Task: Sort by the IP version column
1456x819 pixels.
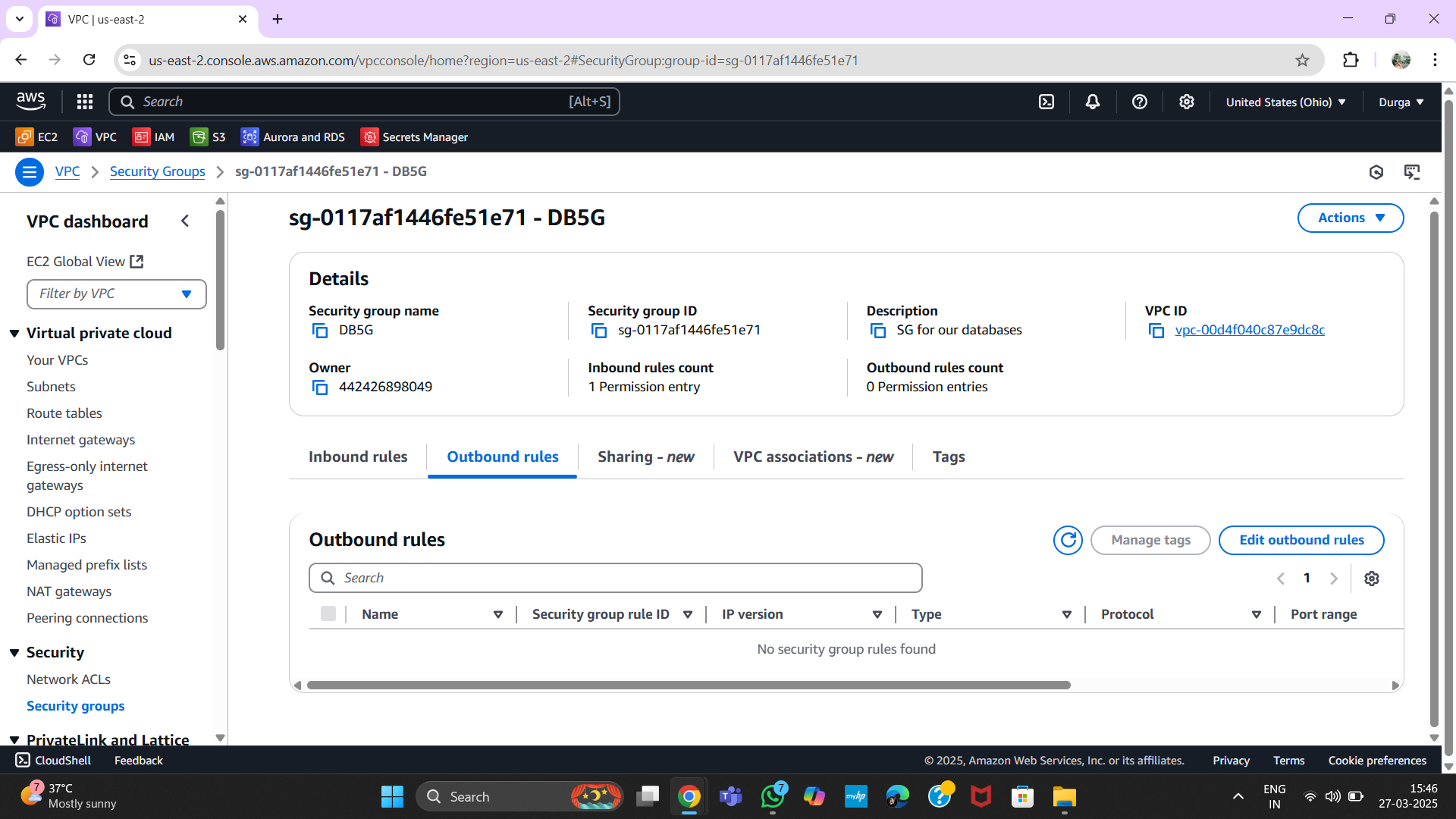Action: [x=877, y=614]
